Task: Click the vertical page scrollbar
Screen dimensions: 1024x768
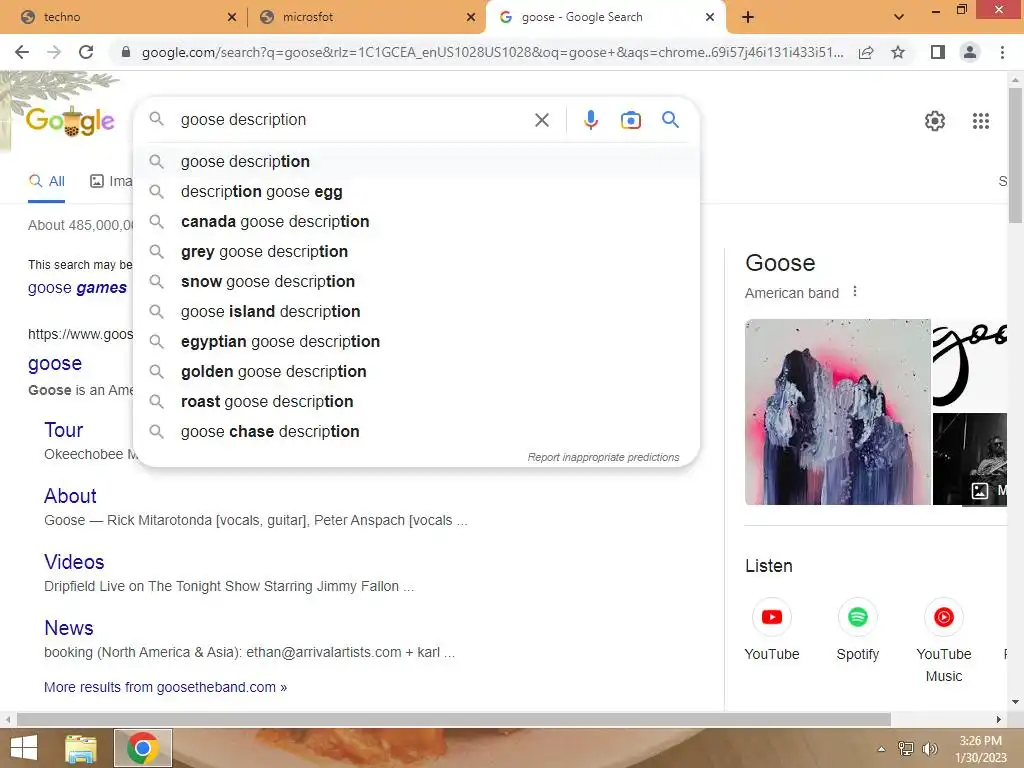Action: point(1015,155)
